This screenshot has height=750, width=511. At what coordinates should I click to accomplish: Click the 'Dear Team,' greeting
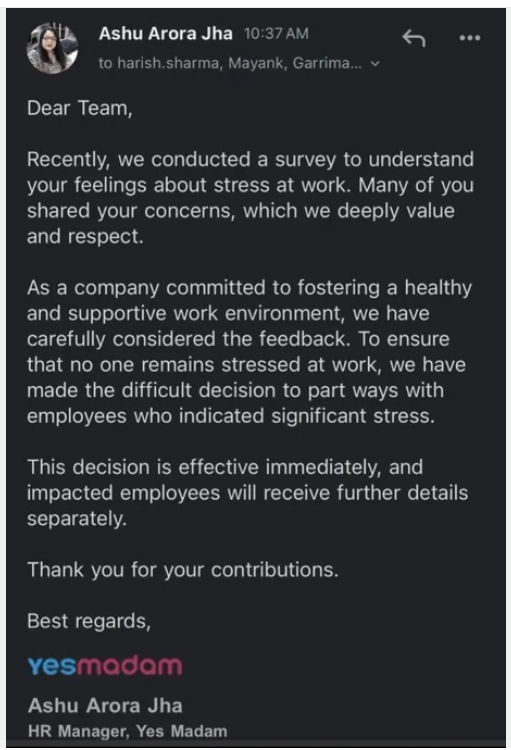tap(79, 108)
